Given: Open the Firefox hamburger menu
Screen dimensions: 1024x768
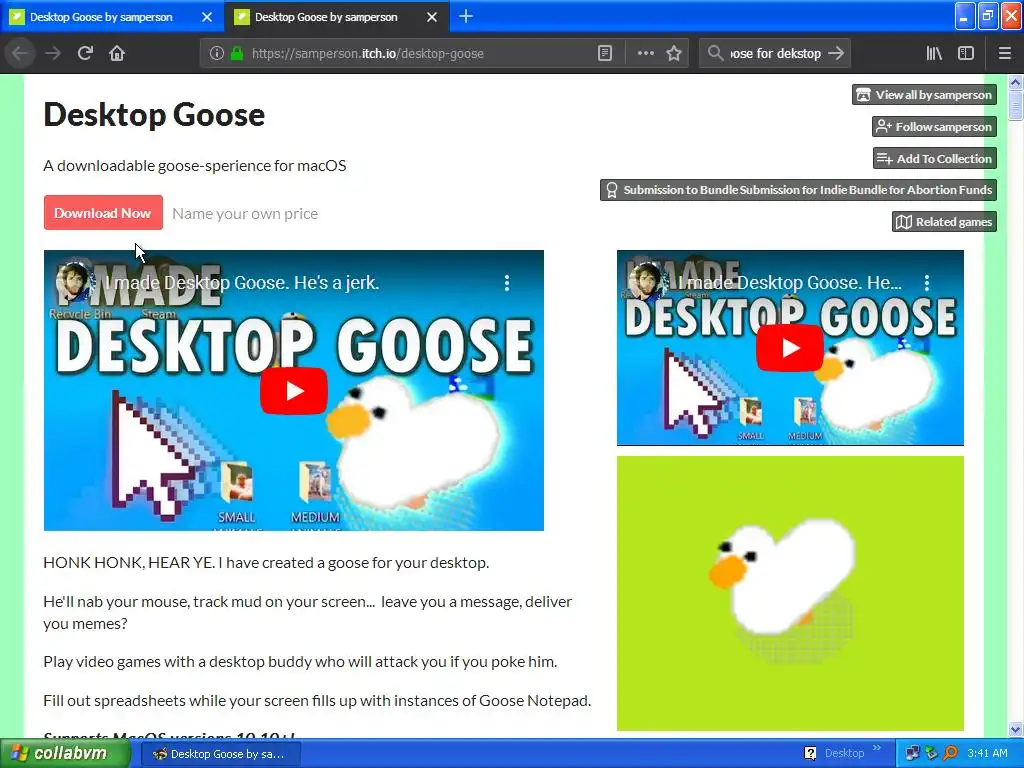Looking at the screenshot, I should click(x=1004, y=54).
